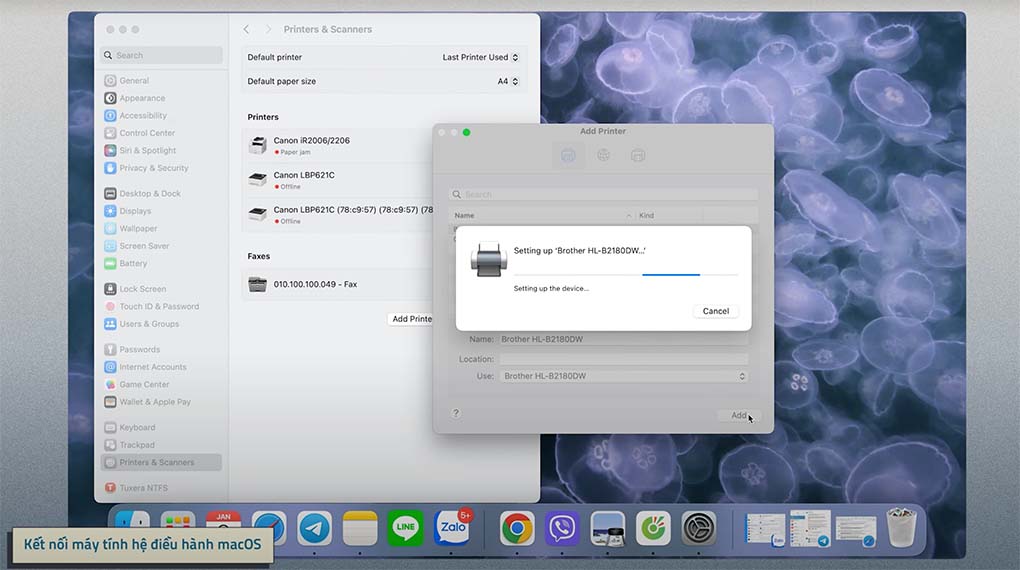Expand the Use driver dropdown in Add Printer
Viewport: 1020px width, 570px height.
pyautogui.click(x=624, y=376)
